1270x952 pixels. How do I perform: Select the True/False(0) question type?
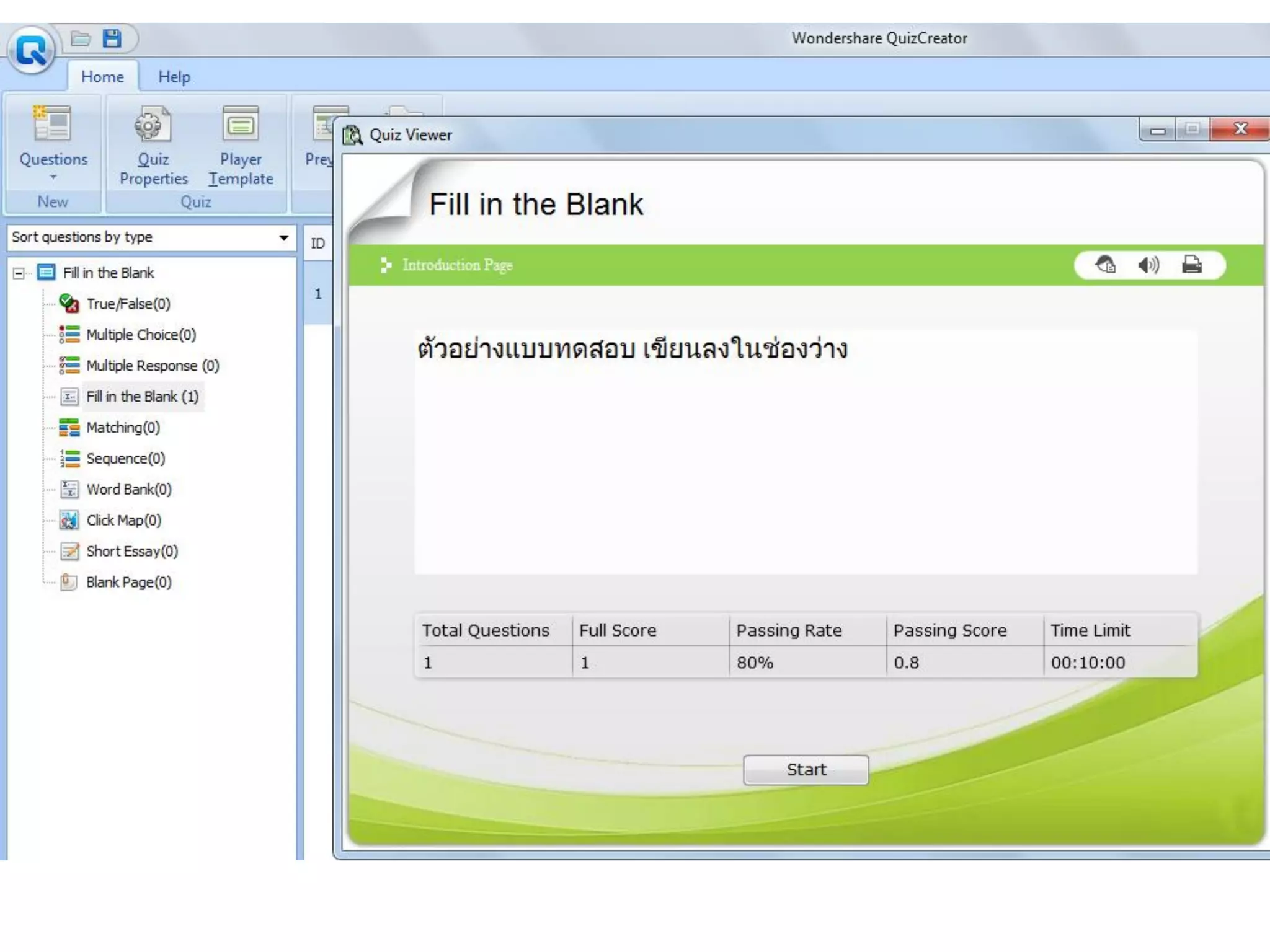pos(128,304)
